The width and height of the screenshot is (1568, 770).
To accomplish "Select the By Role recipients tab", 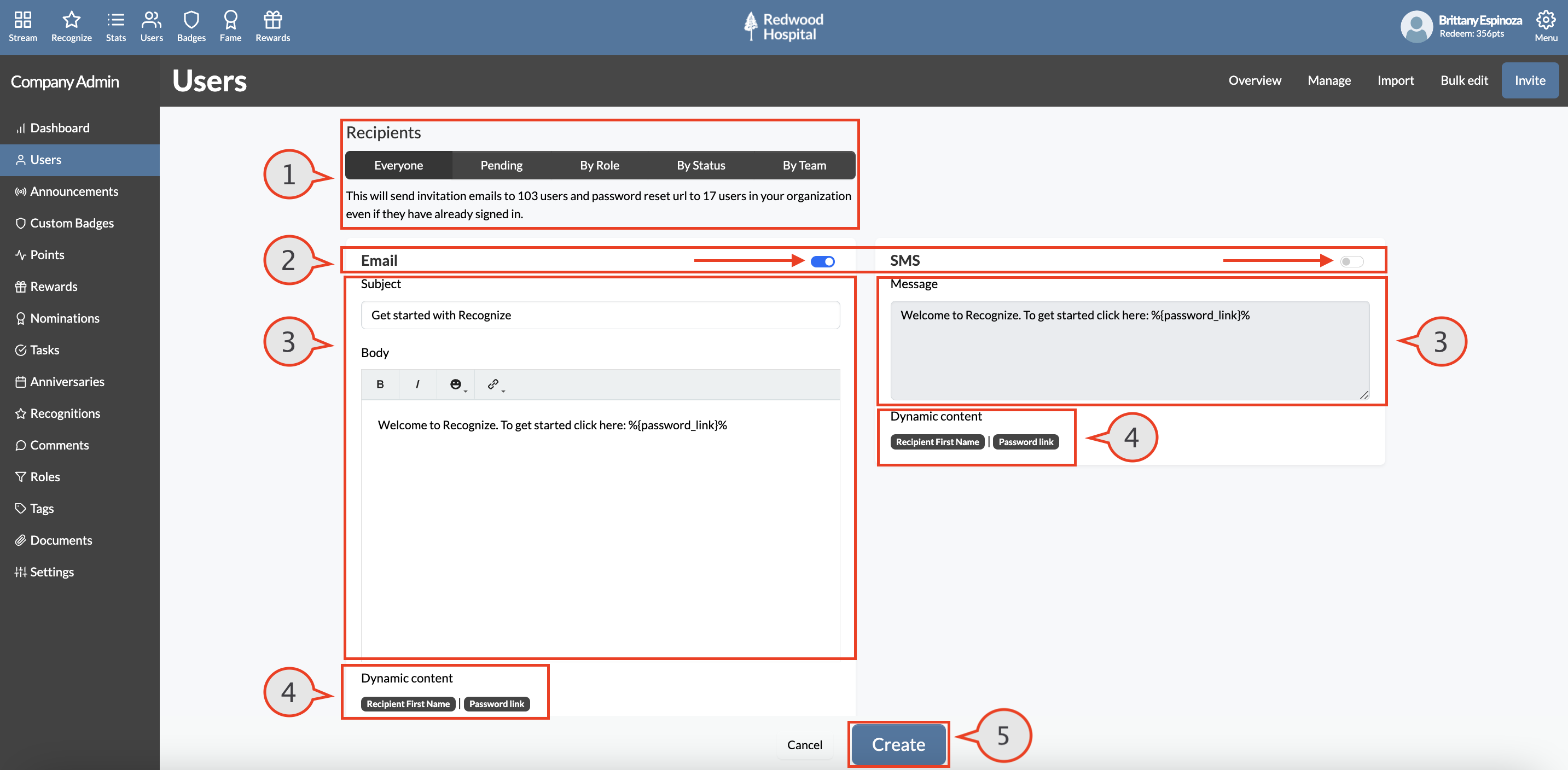I will [600, 166].
